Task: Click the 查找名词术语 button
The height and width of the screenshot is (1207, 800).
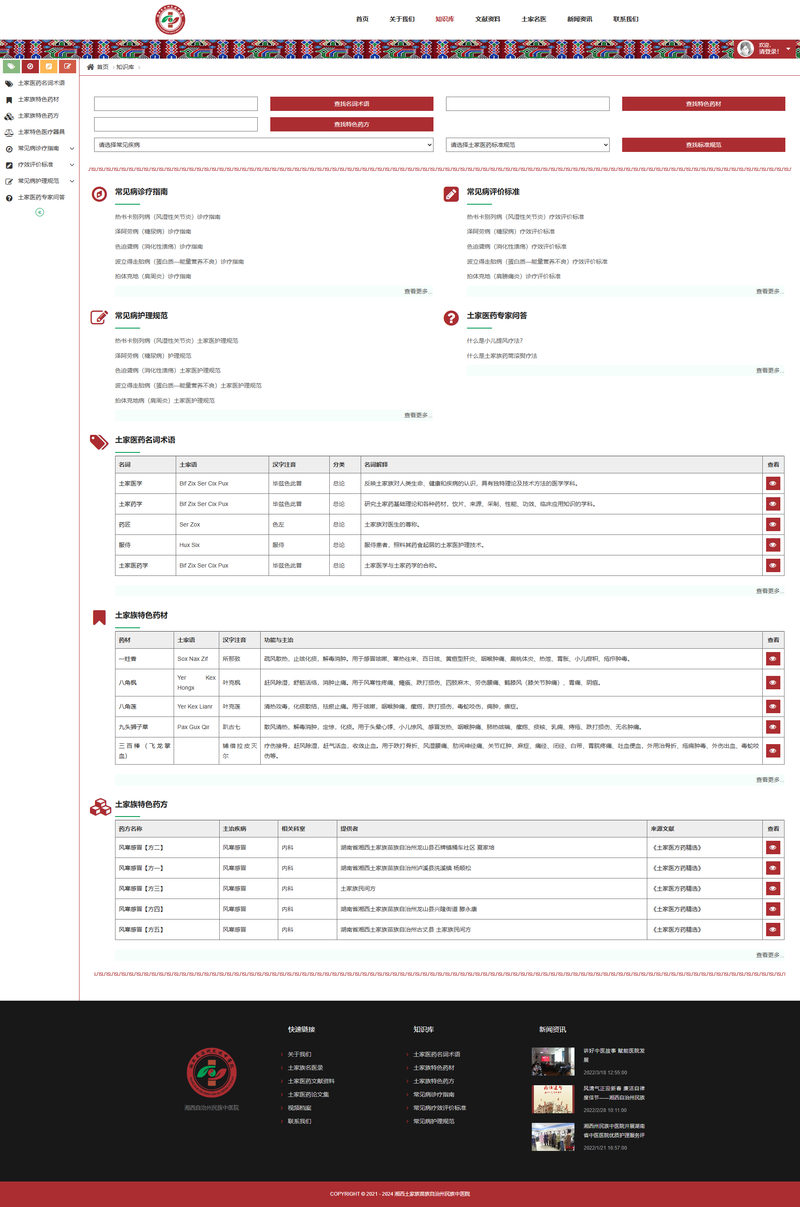Action: point(352,104)
